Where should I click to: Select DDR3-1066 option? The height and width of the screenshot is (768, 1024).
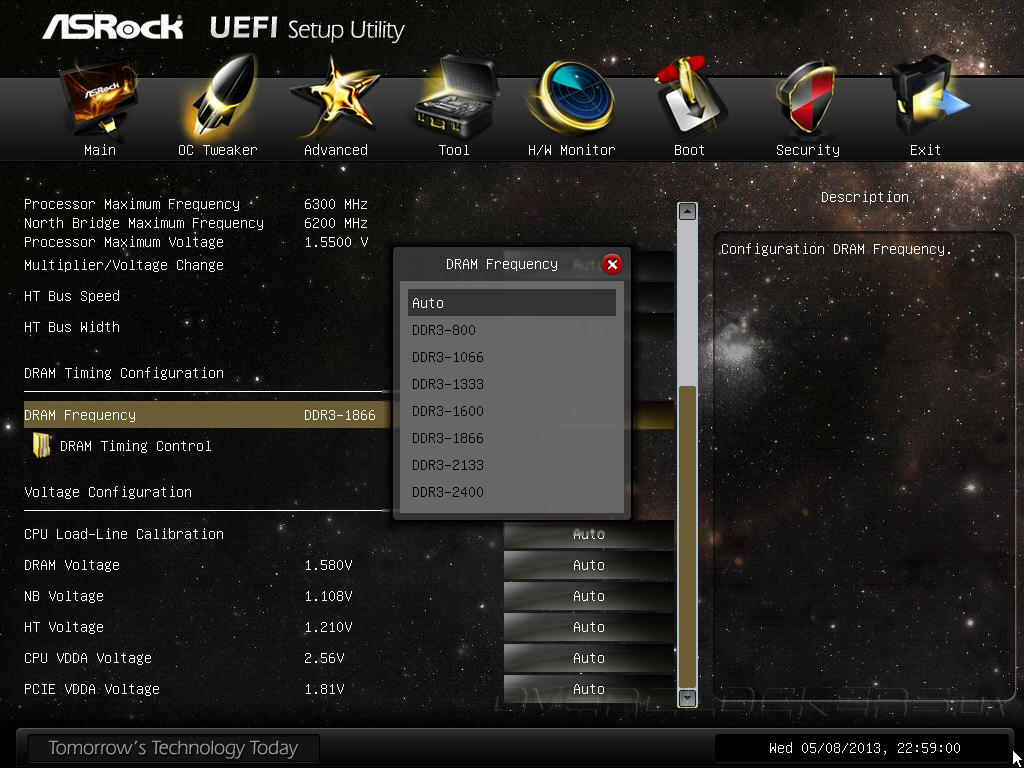click(512, 357)
